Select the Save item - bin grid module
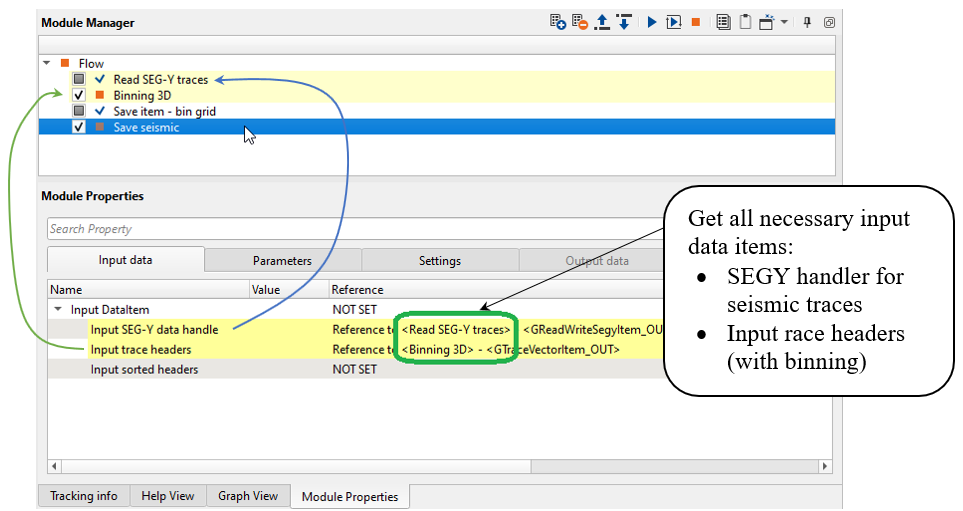Screen dimensions: 963x511 click(x=164, y=111)
